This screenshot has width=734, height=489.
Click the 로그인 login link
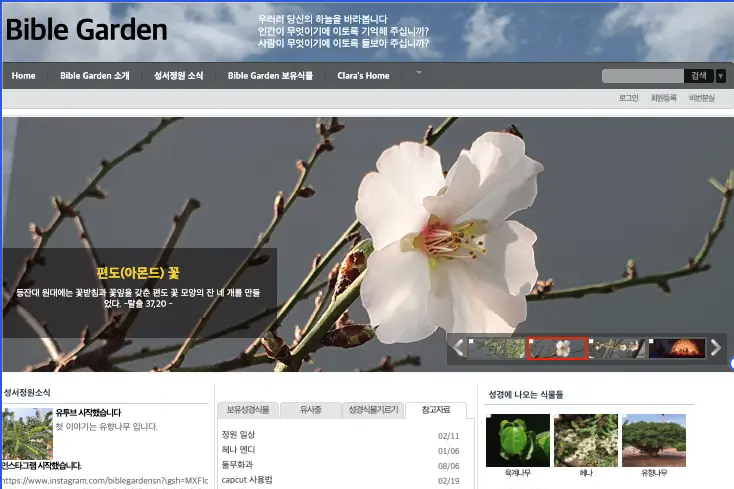(628, 98)
